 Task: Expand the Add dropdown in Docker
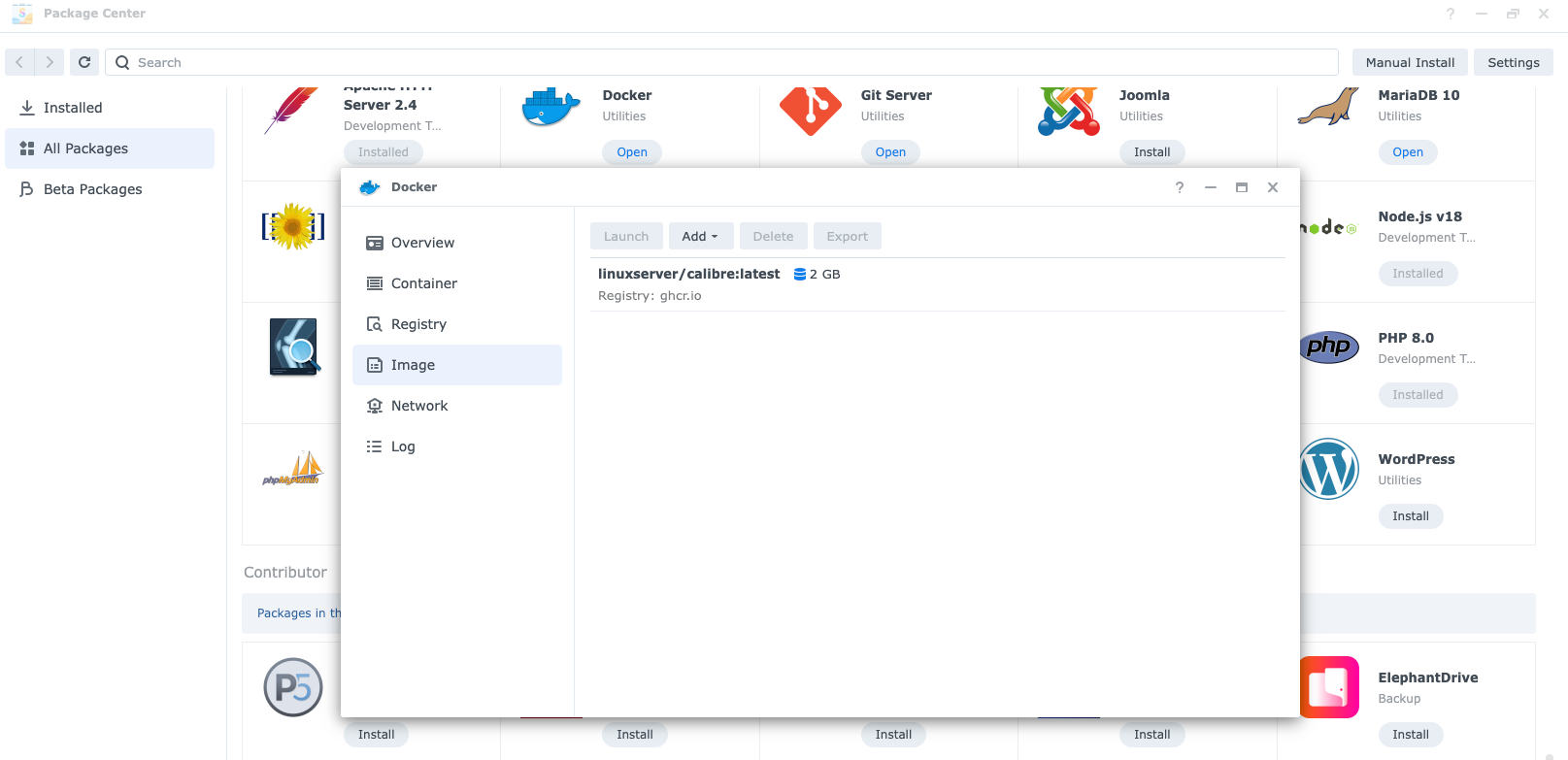click(700, 236)
